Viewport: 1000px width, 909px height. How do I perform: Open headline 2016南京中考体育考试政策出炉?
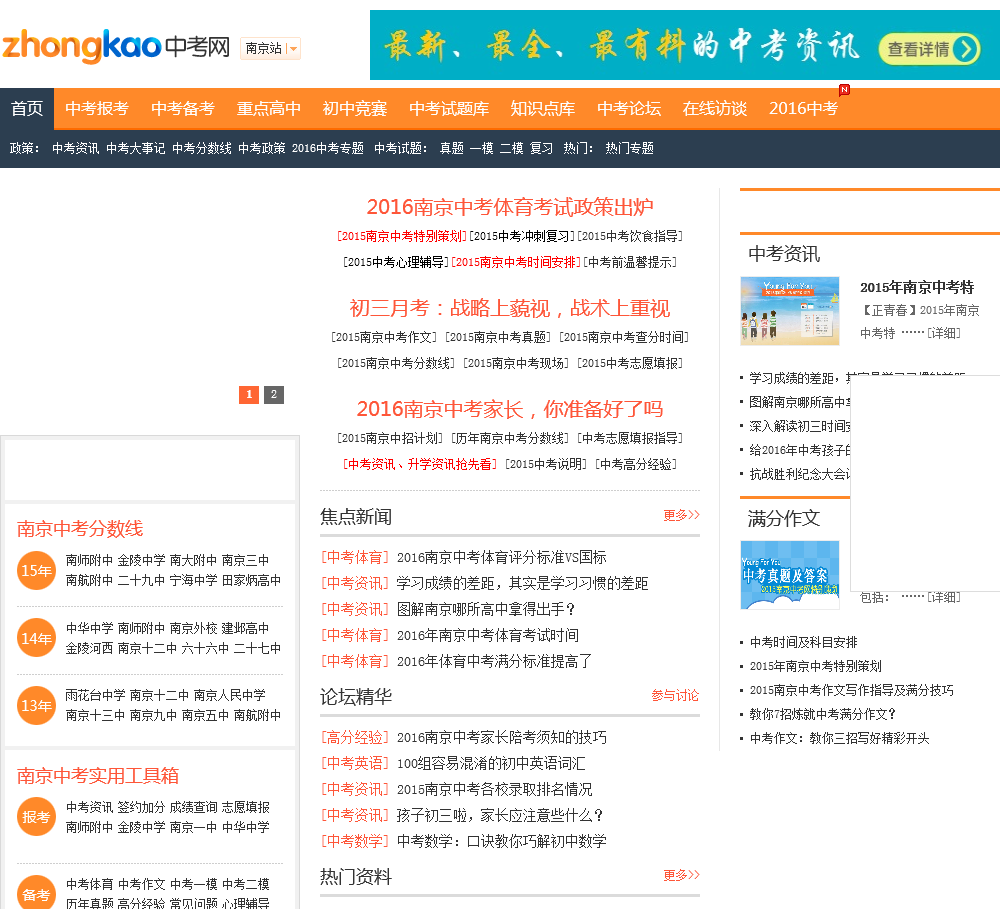click(510, 207)
